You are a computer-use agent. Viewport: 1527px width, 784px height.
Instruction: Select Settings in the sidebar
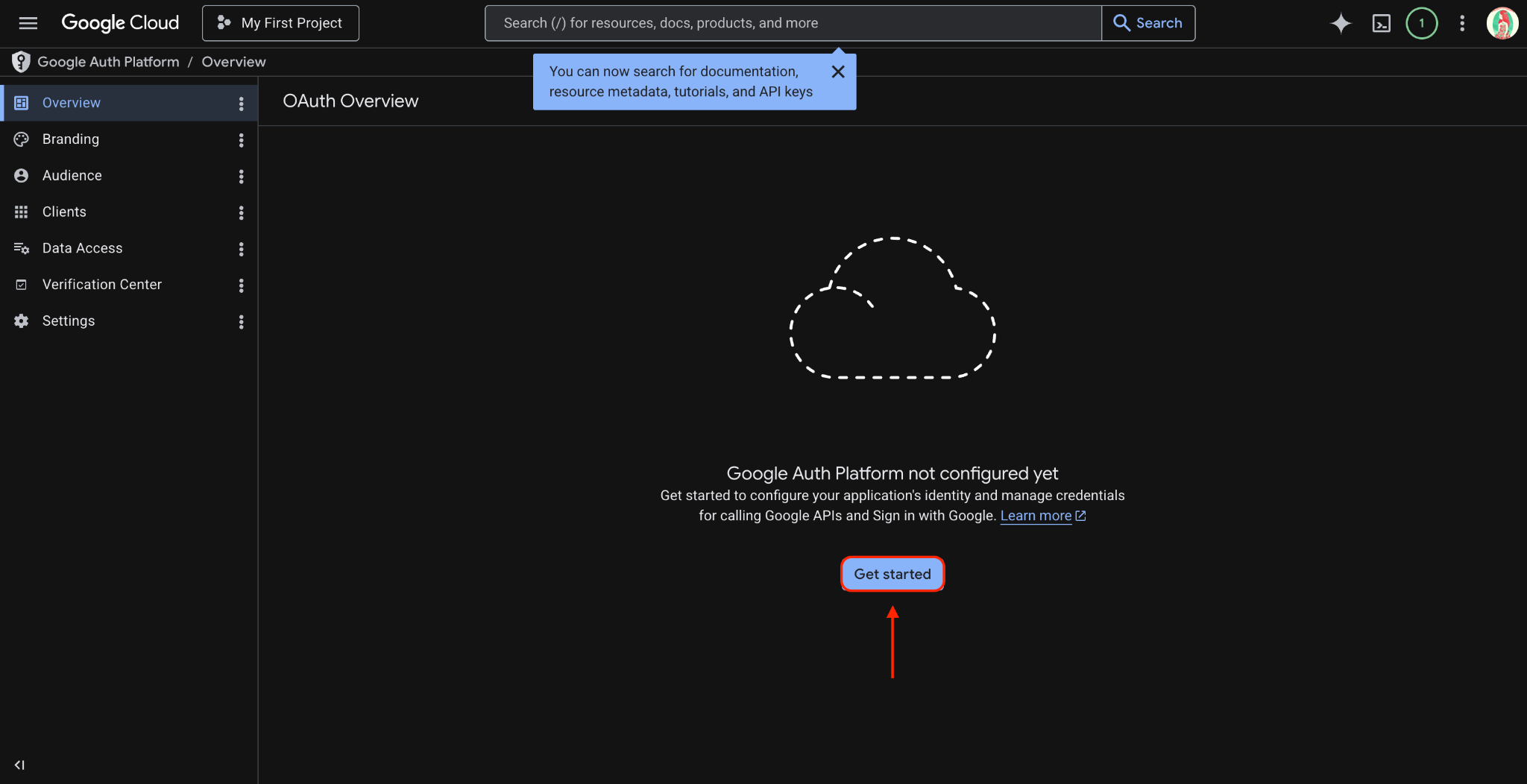(128, 321)
